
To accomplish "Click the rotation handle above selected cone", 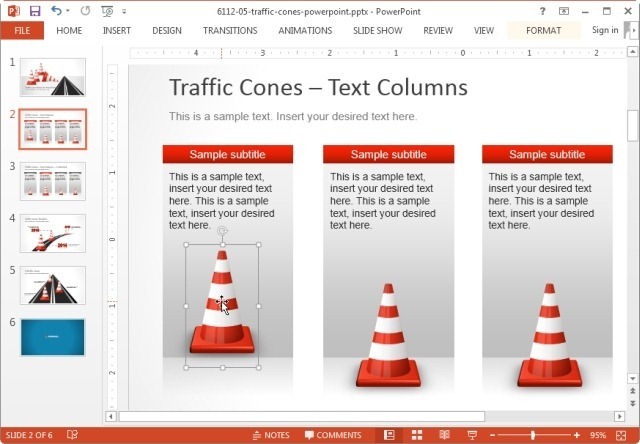I will pyautogui.click(x=222, y=232).
